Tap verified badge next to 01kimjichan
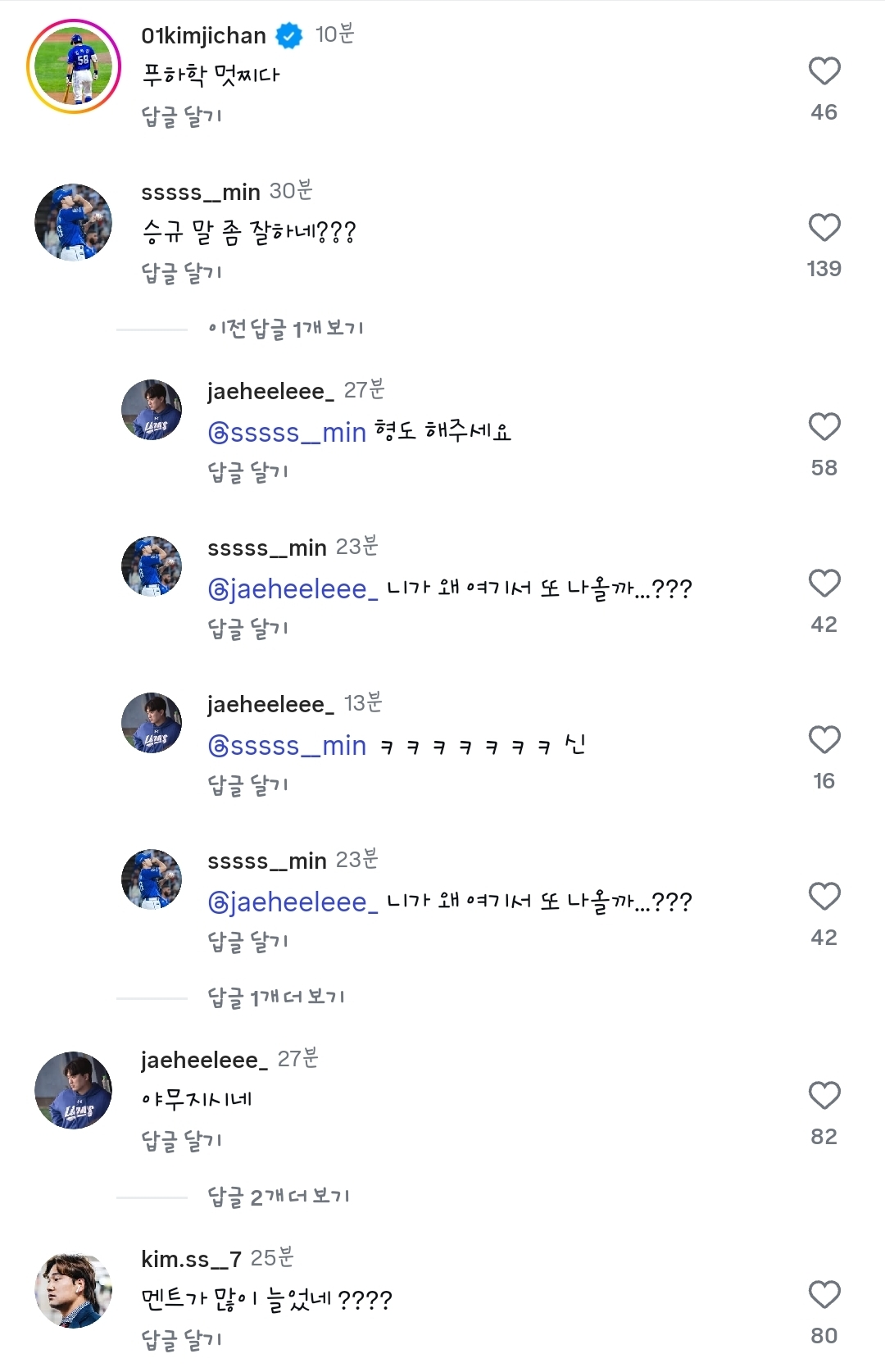Screen dimensions: 885x1372 pos(288,35)
